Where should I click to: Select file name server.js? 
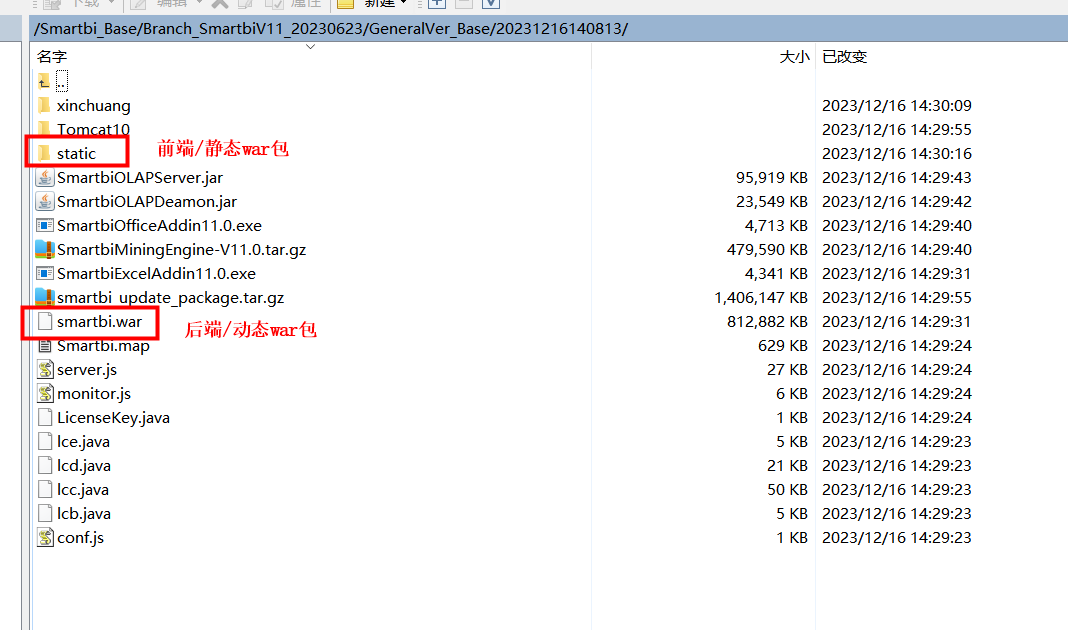click(87, 370)
